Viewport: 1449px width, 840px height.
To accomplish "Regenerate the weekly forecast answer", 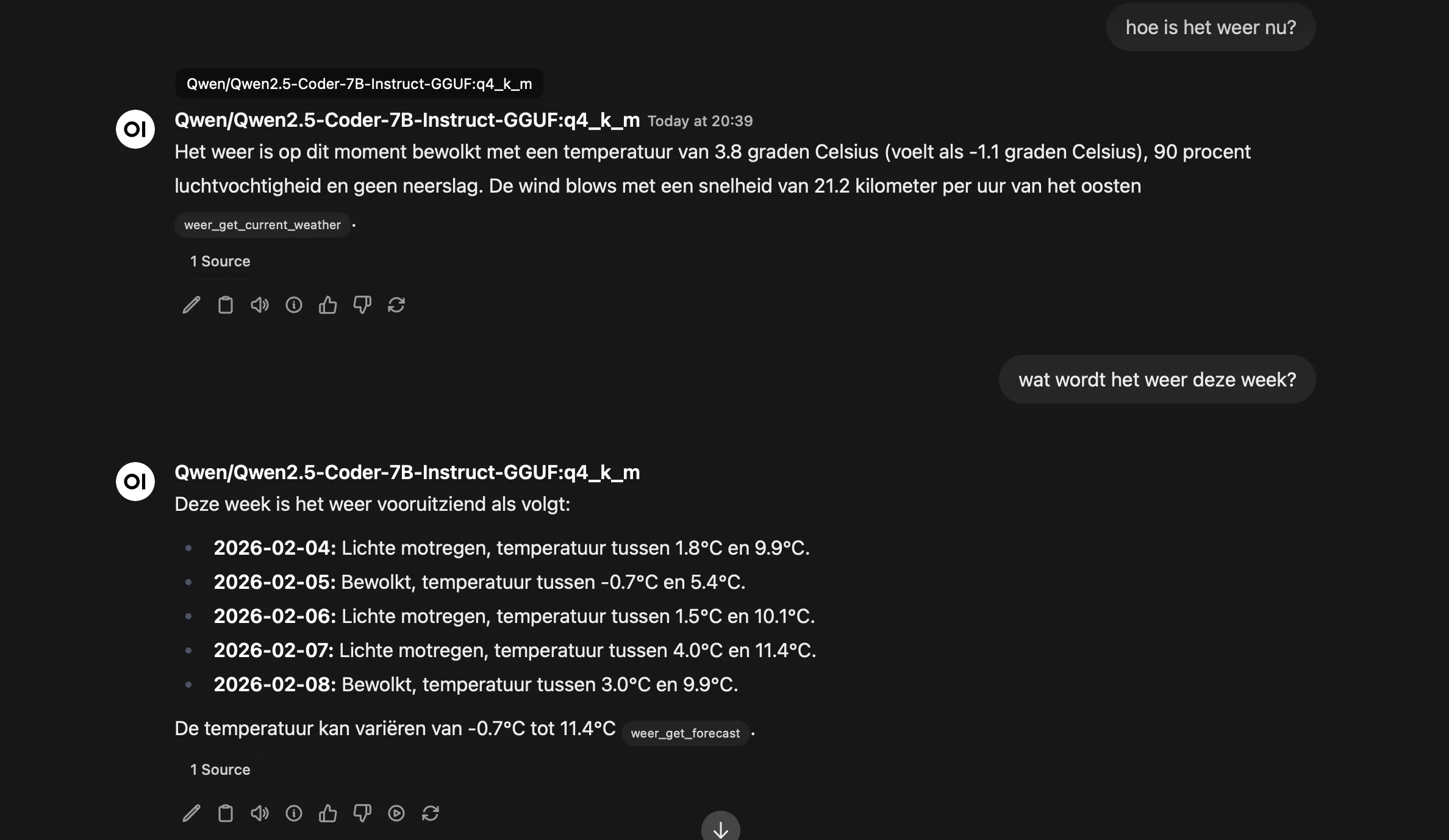I will click(x=431, y=814).
